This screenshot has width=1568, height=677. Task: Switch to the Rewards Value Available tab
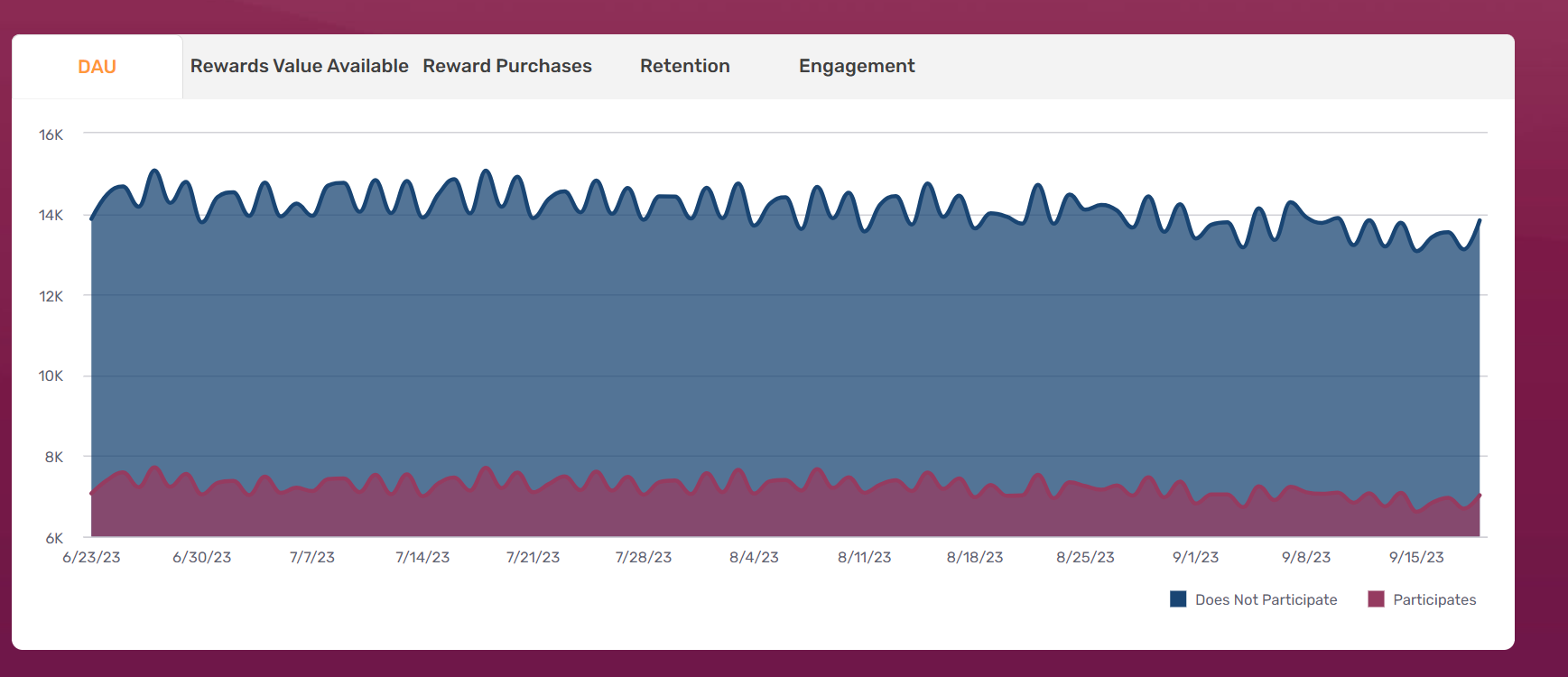[299, 66]
